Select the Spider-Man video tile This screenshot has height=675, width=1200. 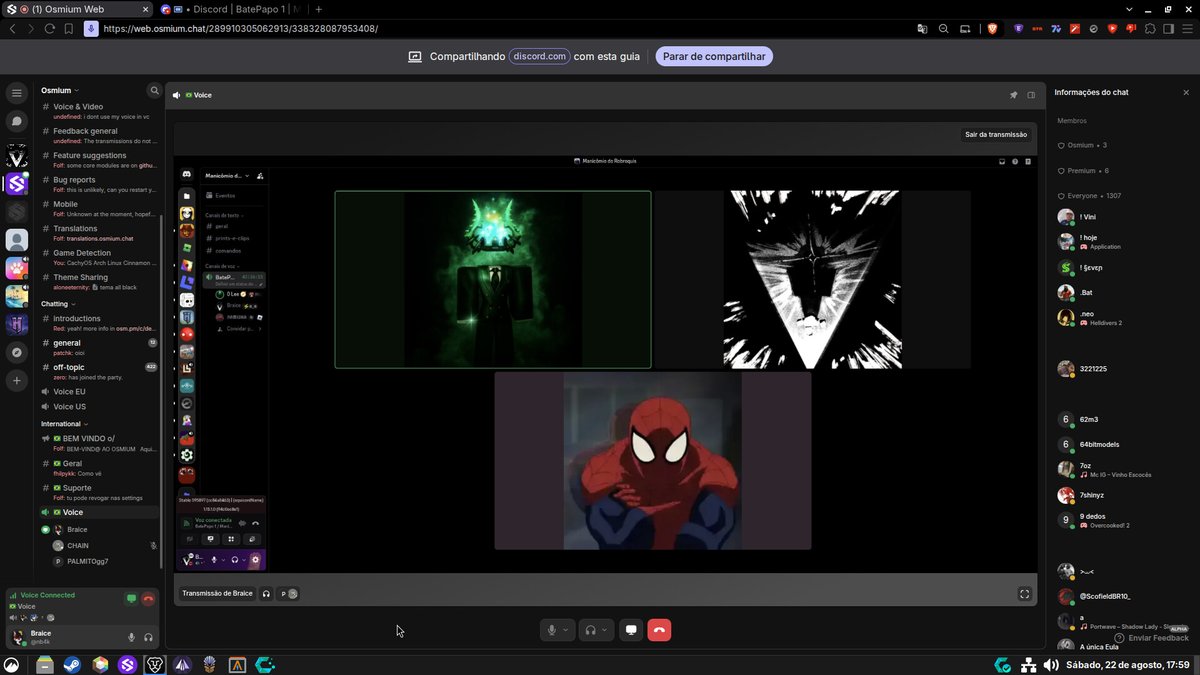653,461
